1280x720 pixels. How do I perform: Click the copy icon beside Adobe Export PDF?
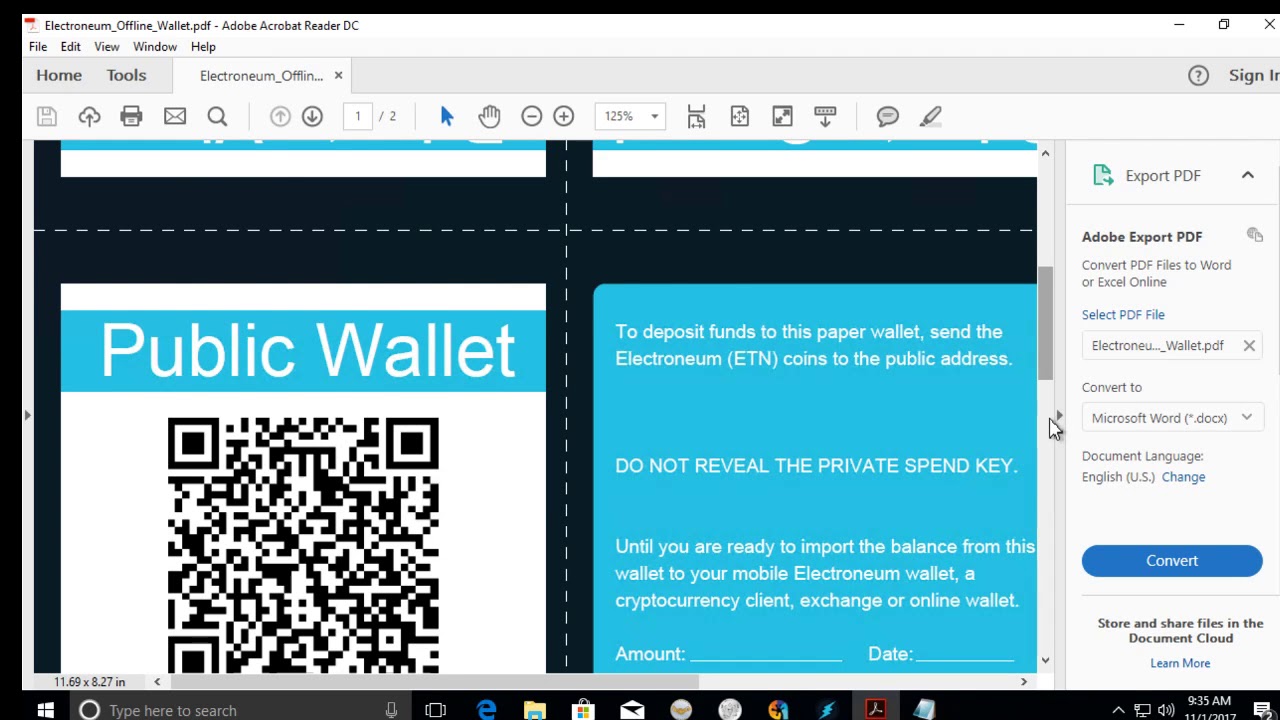click(1255, 235)
